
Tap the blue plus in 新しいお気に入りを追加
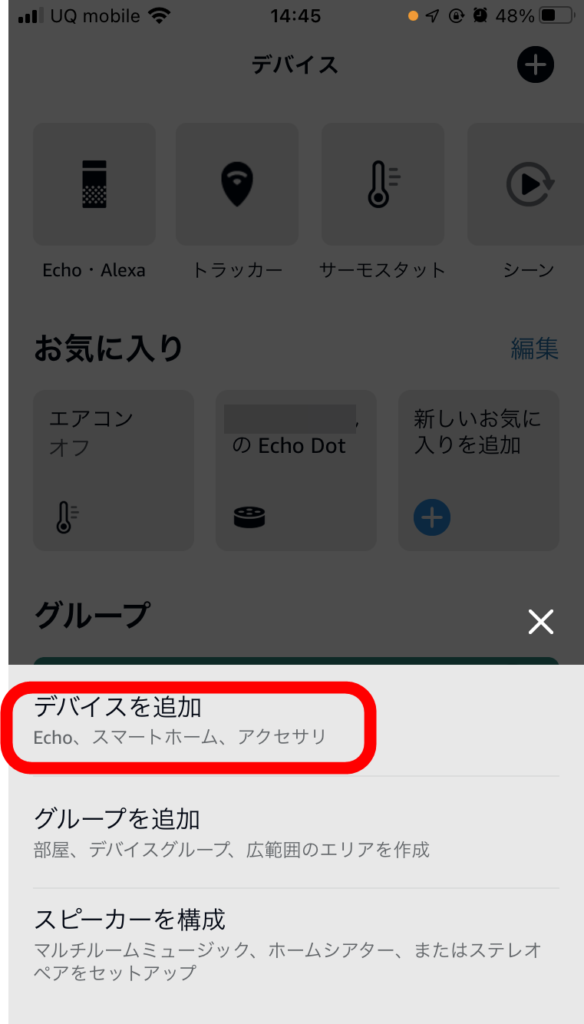point(432,517)
